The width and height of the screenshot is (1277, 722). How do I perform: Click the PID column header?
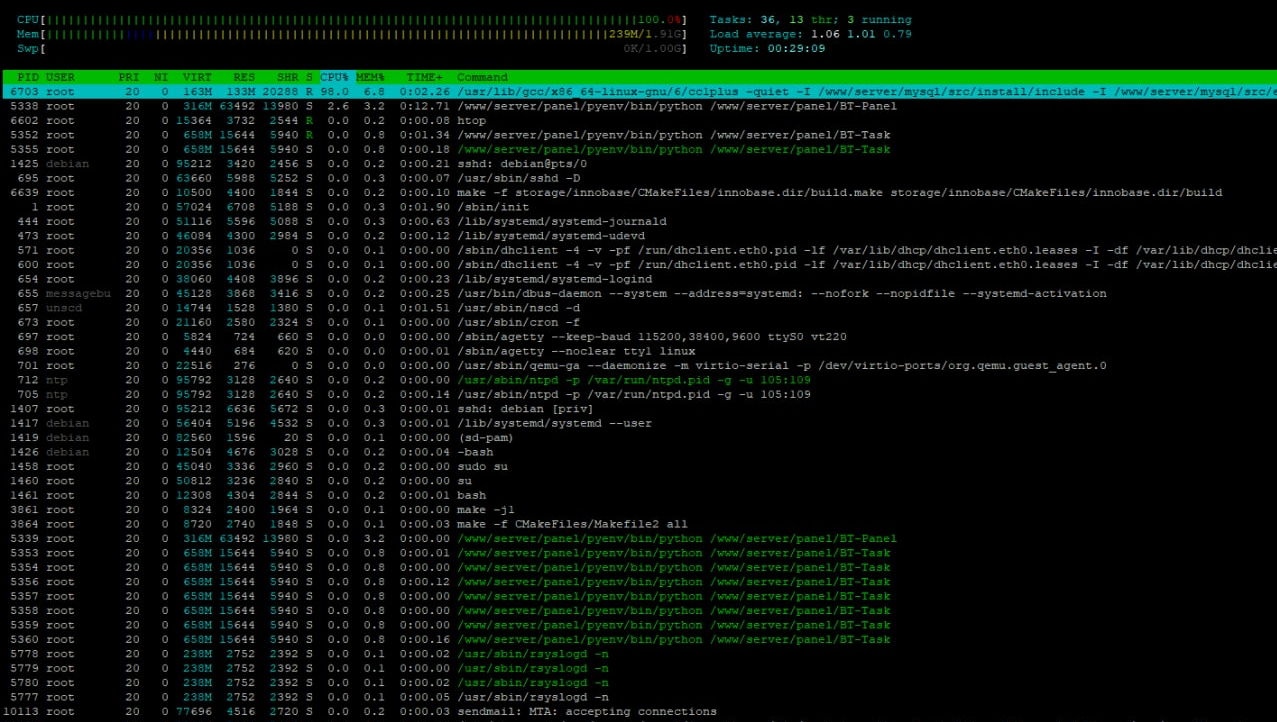[x=28, y=77]
